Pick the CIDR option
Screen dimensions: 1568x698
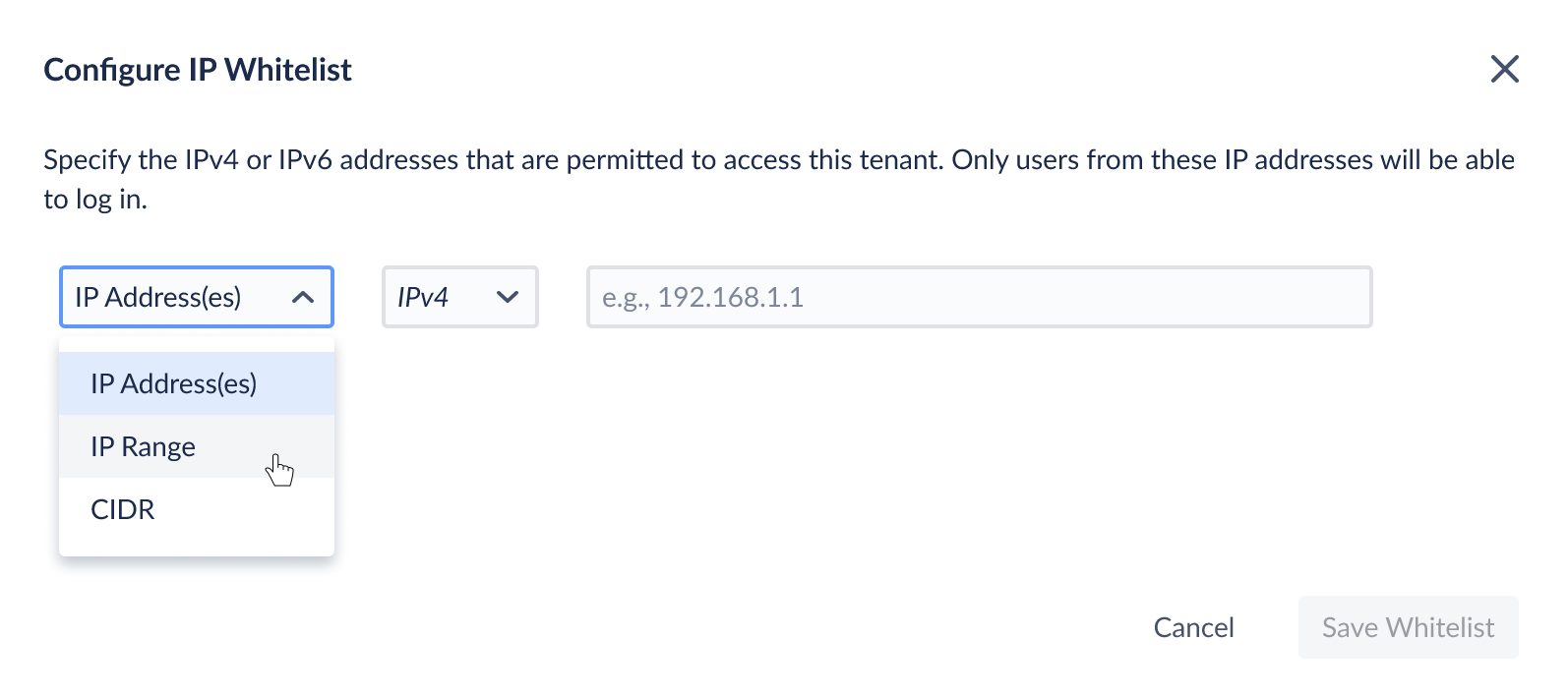coord(197,509)
